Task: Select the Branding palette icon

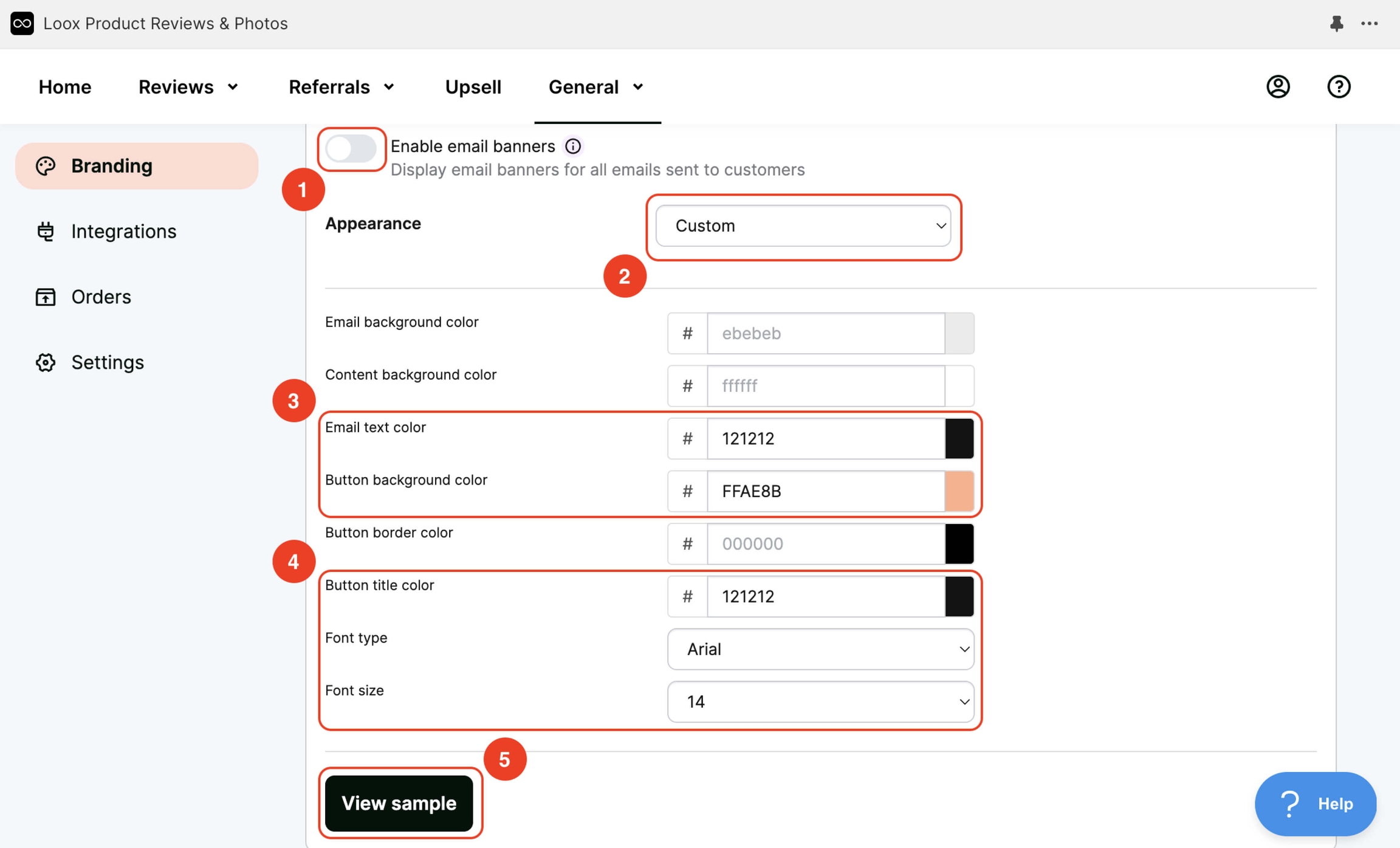Action: (x=46, y=165)
